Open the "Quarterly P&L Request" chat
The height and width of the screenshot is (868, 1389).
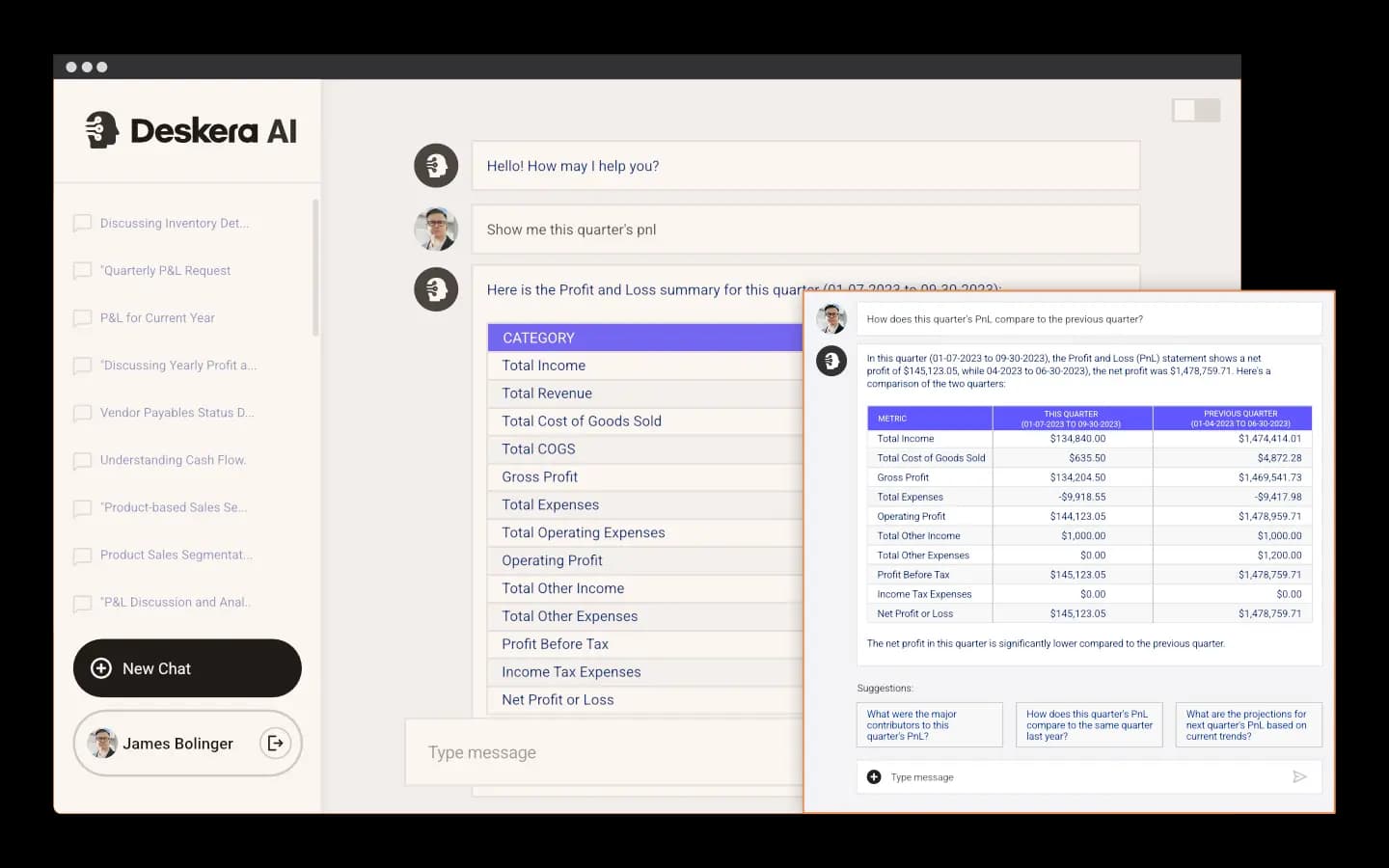click(166, 271)
